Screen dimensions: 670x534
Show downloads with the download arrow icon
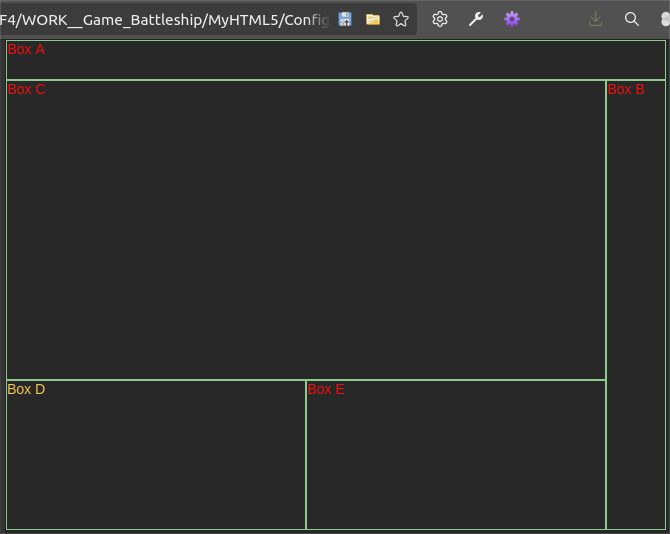(x=596, y=19)
